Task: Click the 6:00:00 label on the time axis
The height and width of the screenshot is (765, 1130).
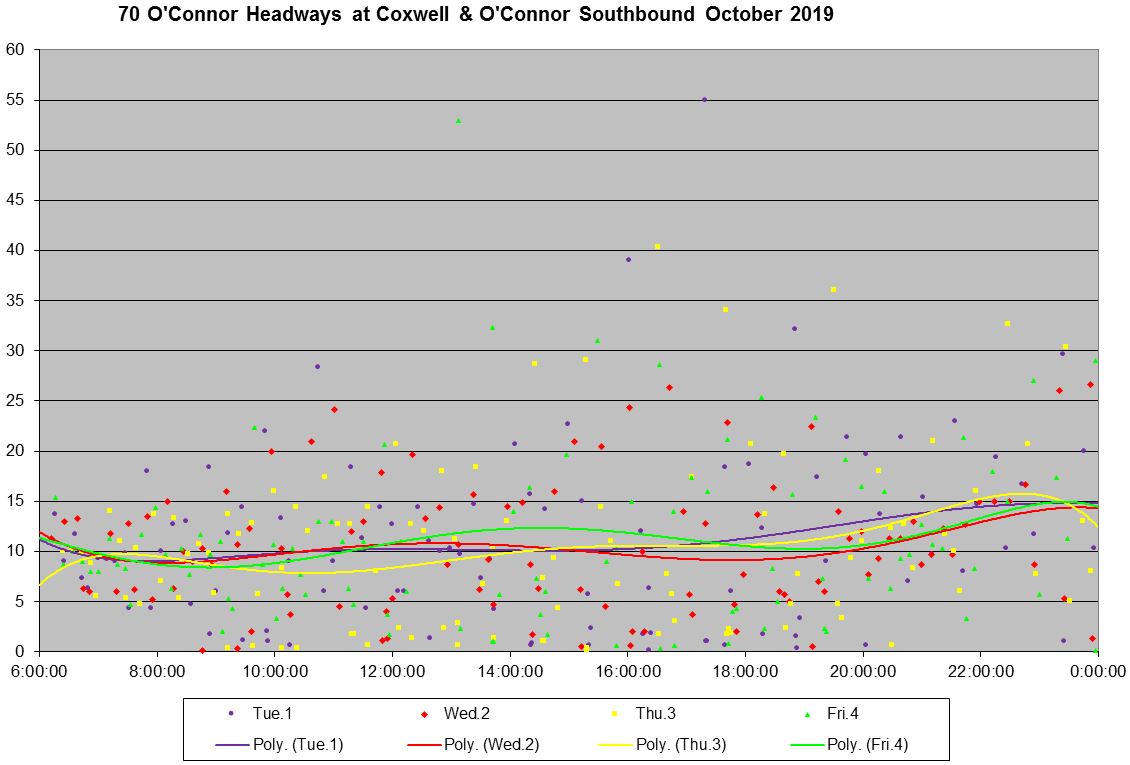Action: [39, 670]
